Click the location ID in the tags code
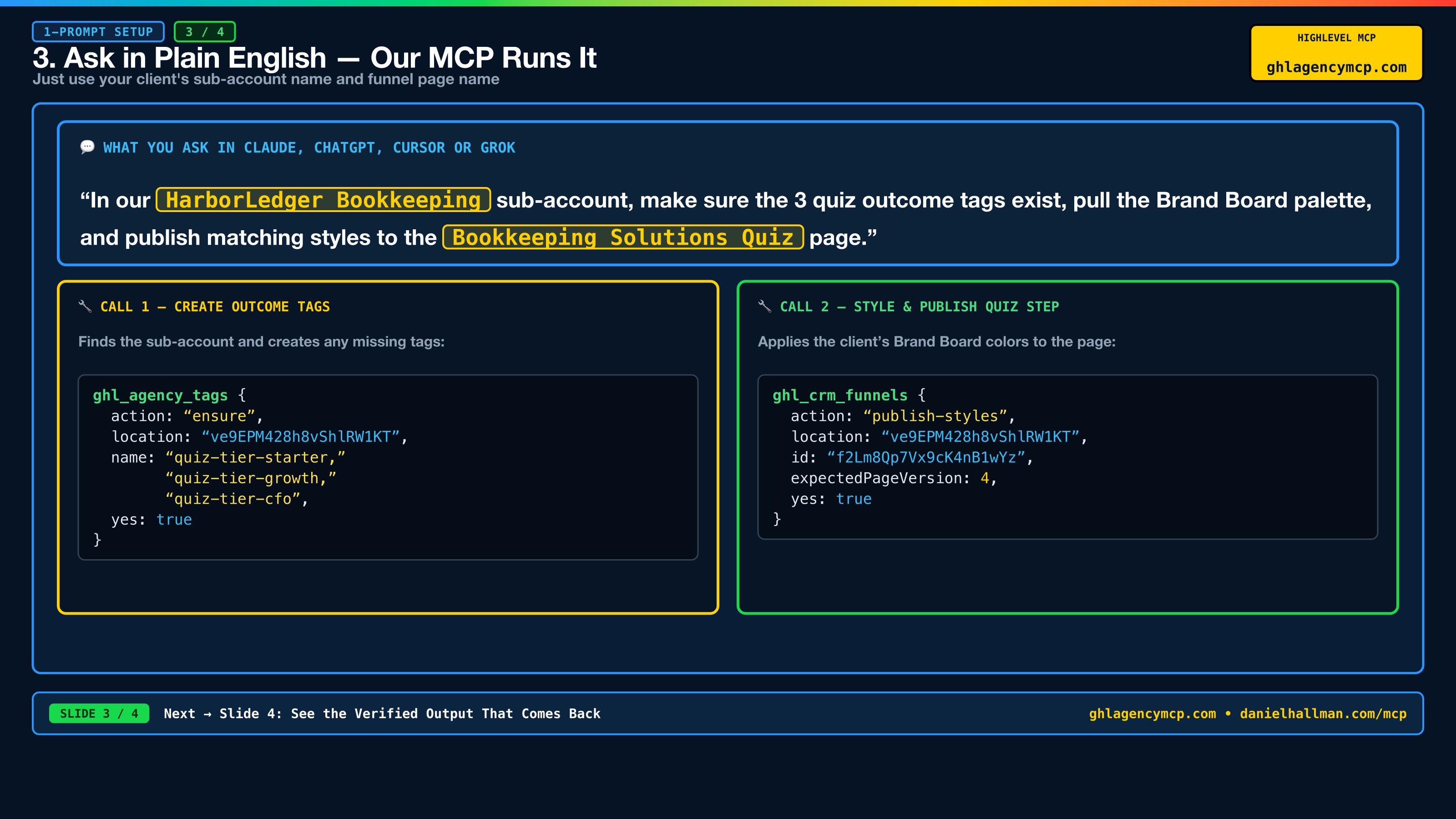 301,437
